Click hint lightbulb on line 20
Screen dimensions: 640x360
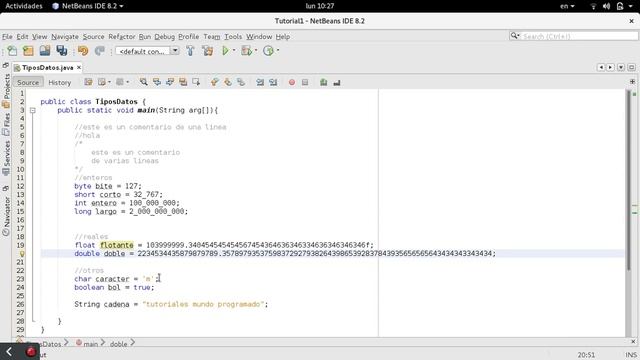click(22, 254)
